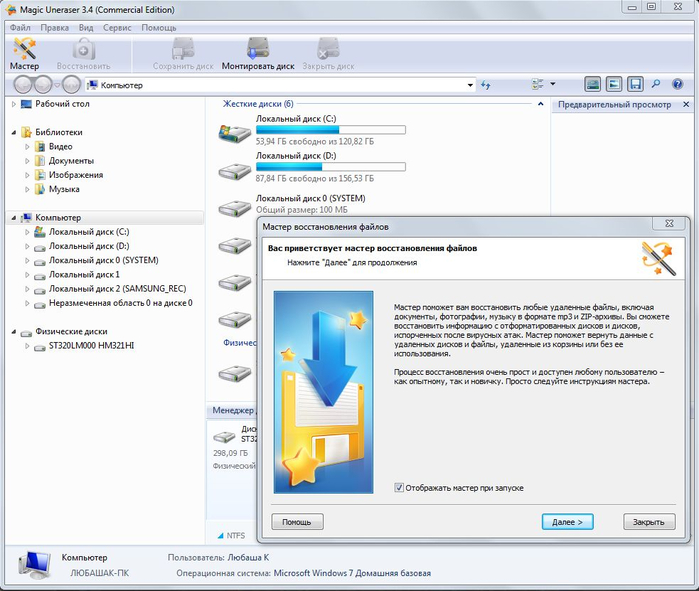699x591 pixels.
Task: Open Монтировать диск from the toolbar
Action: click(x=258, y=54)
